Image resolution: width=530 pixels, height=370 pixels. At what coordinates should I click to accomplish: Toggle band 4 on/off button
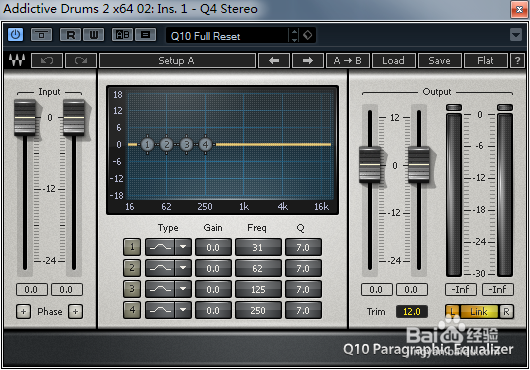coord(132,310)
